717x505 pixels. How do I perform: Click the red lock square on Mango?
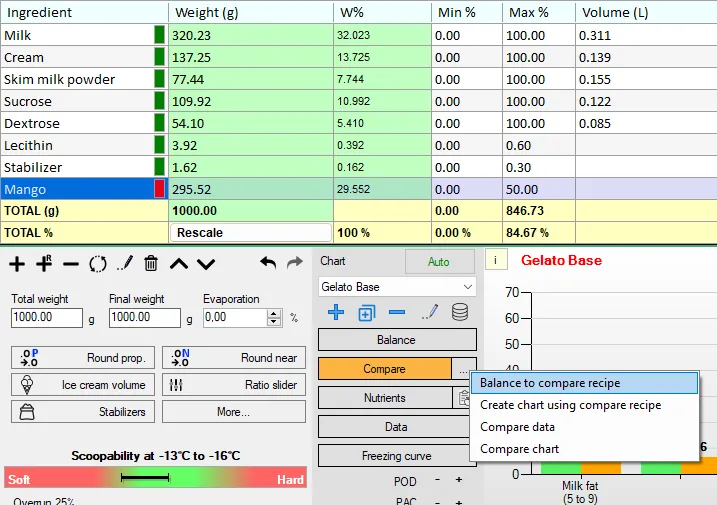point(160,189)
